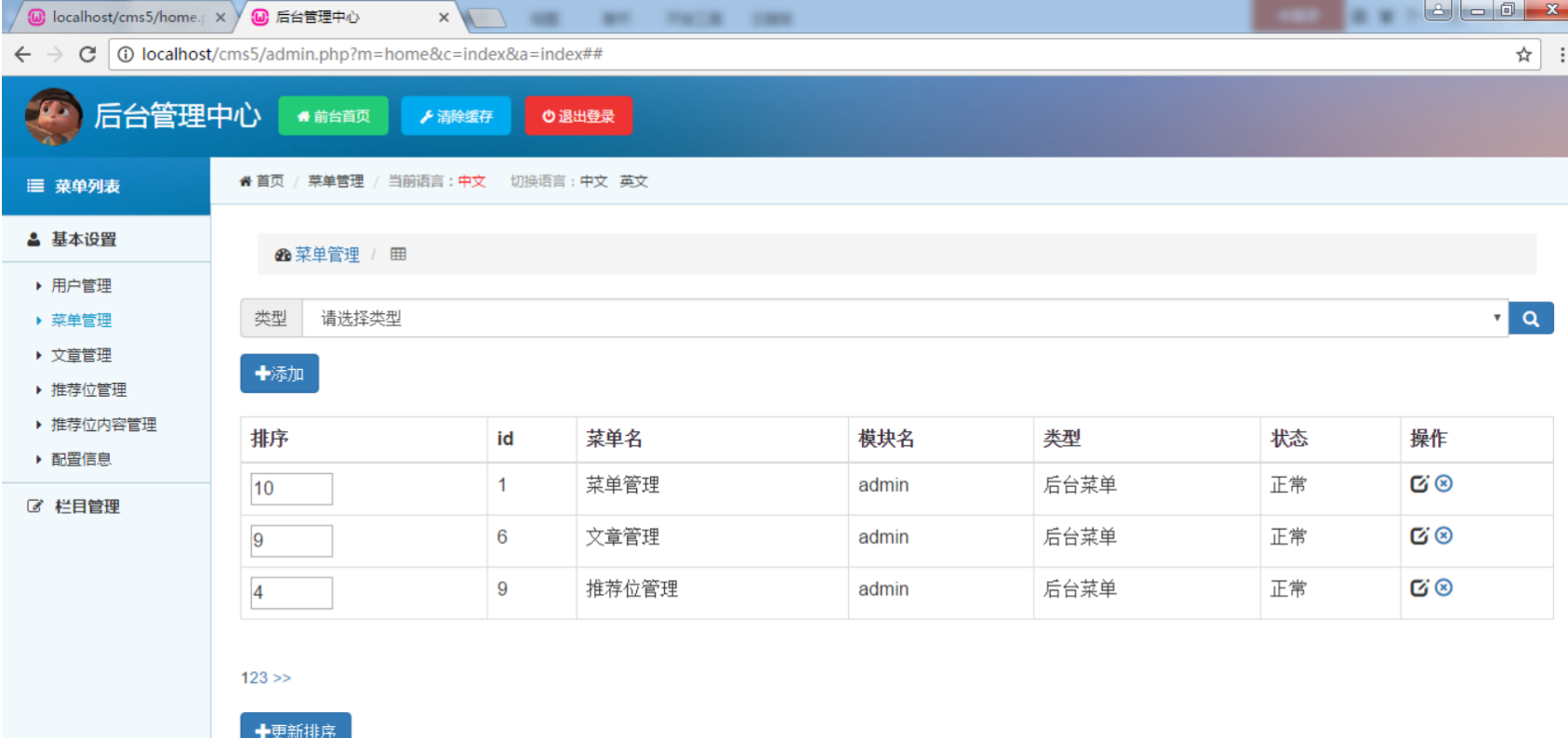The image size is (1568, 738).
Task: Open 配置信息 sidebar item
Action: (81, 458)
